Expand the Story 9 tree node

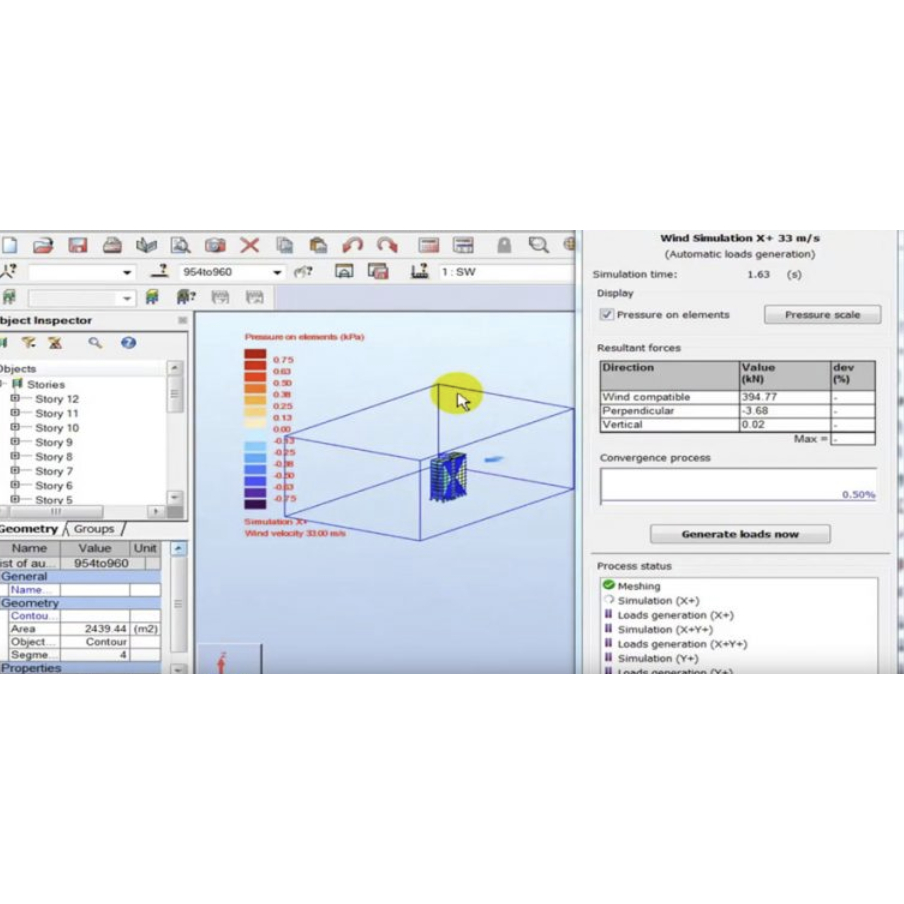15,442
